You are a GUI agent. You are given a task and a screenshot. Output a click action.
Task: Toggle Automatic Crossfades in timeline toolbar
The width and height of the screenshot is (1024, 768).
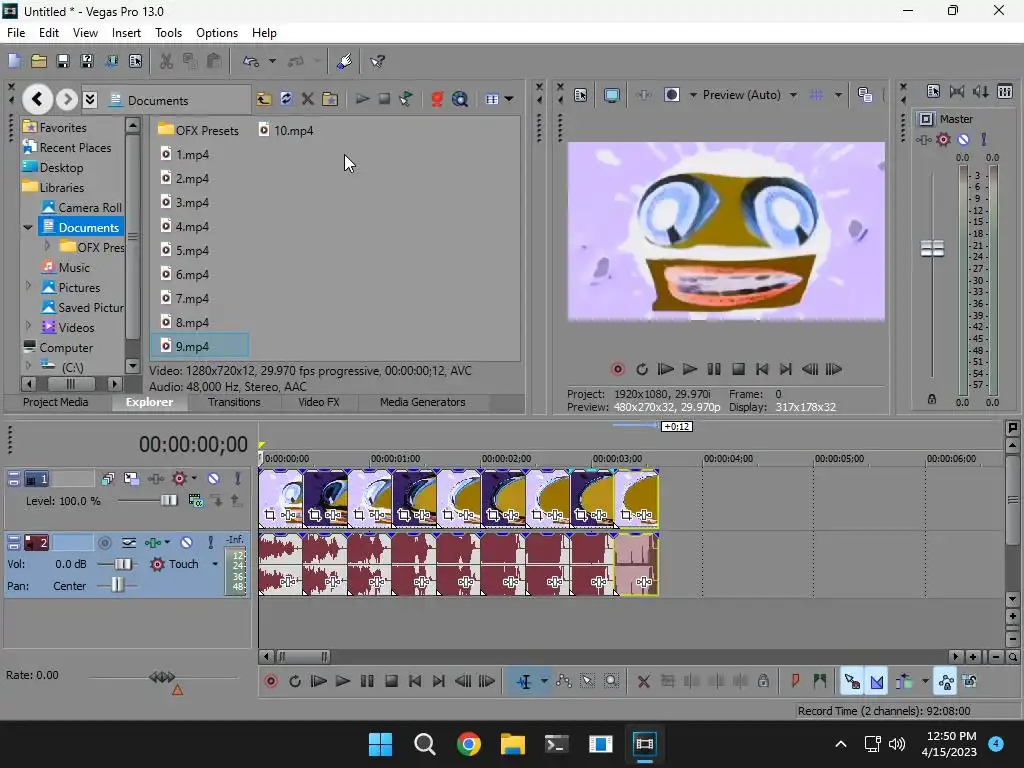(876, 682)
